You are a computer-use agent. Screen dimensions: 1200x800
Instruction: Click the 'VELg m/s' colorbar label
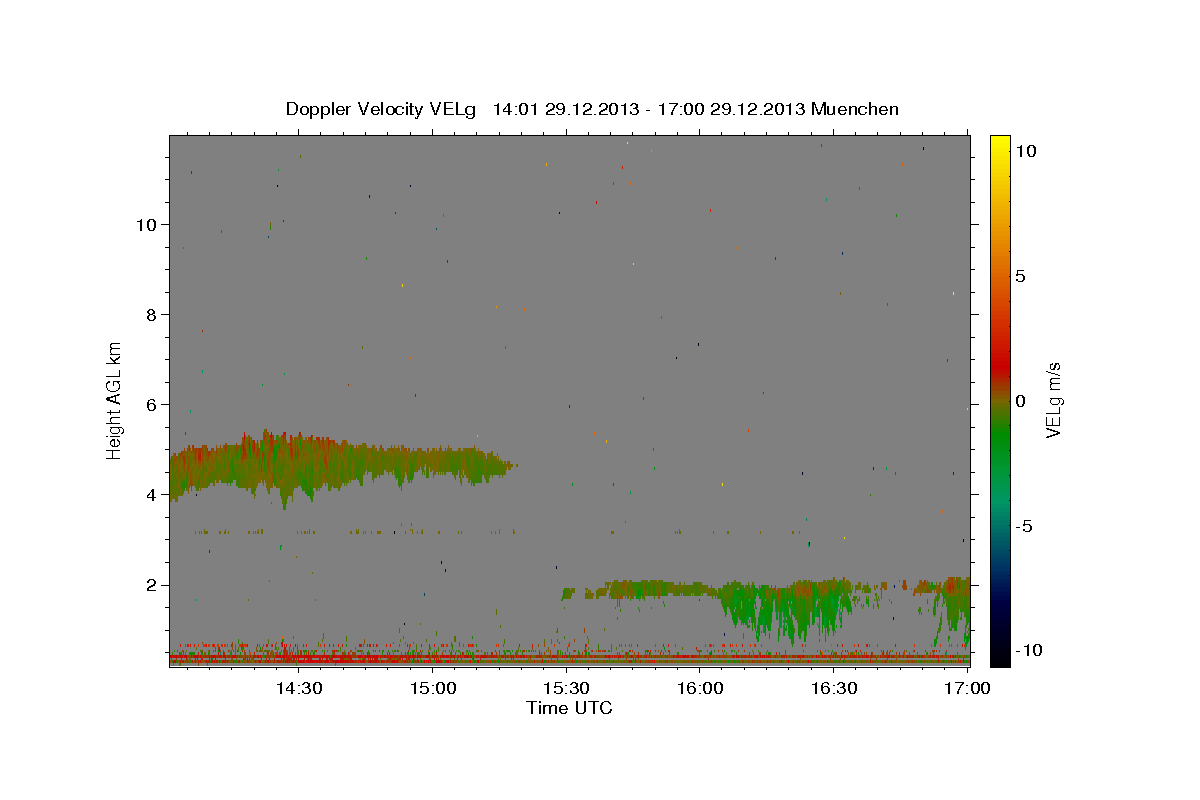tap(1052, 401)
